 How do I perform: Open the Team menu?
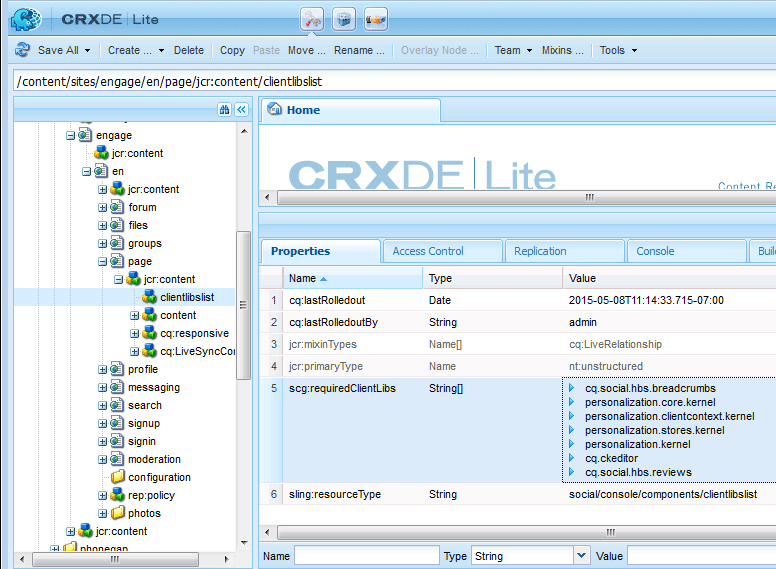(x=513, y=50)
